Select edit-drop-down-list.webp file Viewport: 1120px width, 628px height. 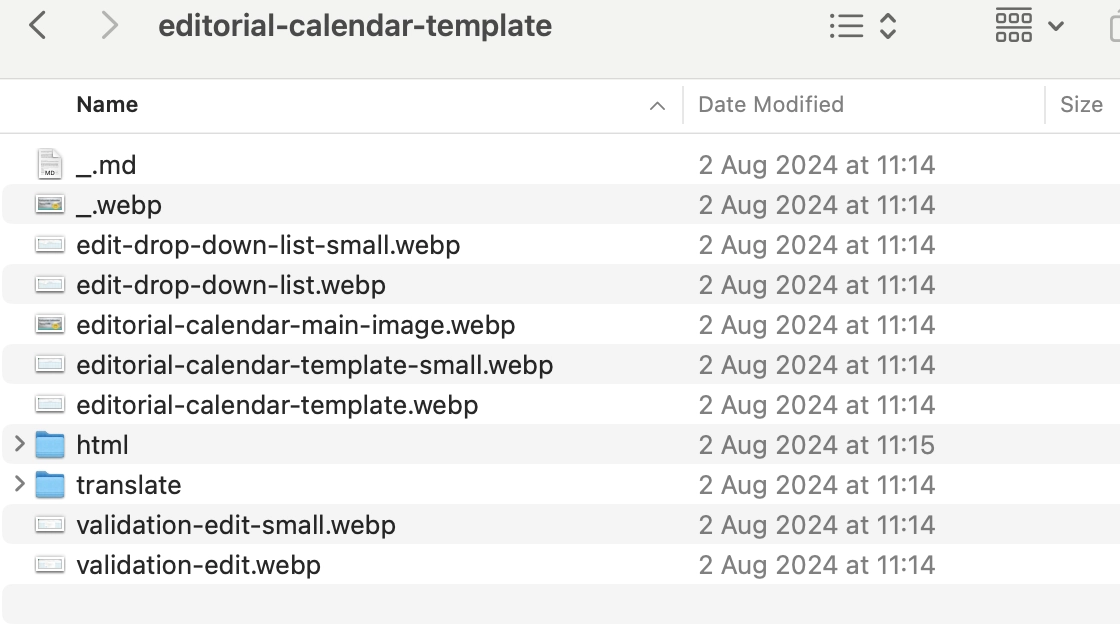pos(230,284)
